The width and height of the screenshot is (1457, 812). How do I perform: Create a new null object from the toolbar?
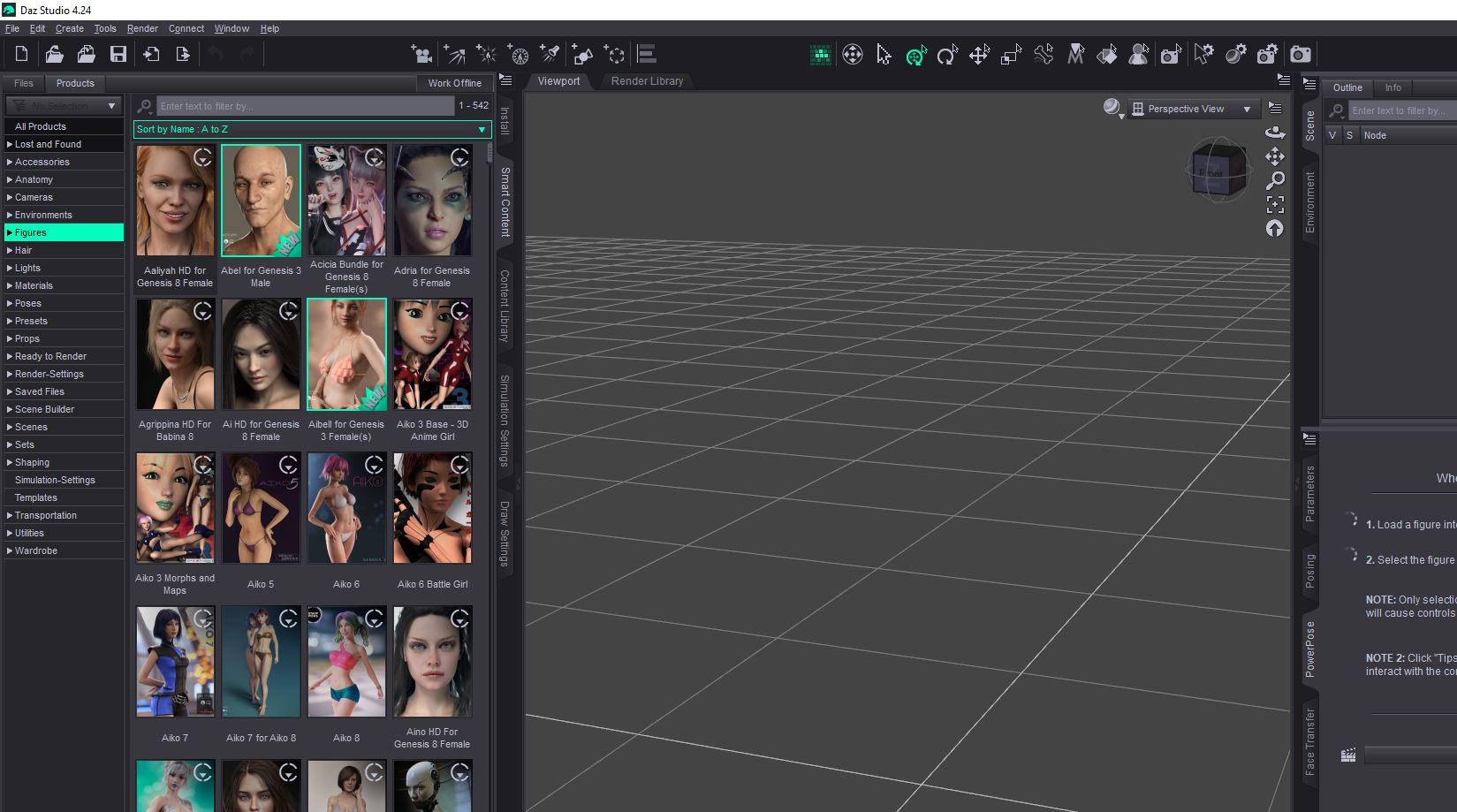(x=614, y=55)
